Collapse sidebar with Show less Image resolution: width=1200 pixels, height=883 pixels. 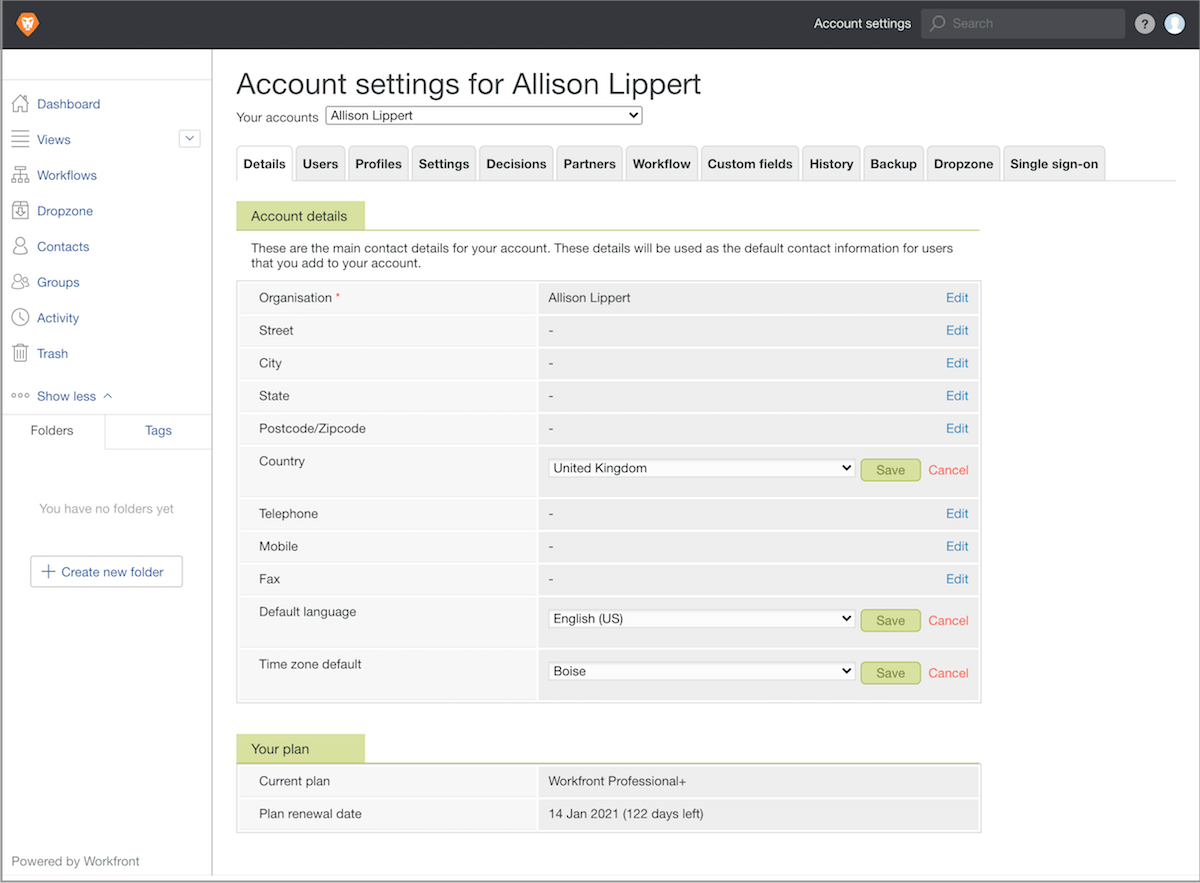click(66, 396)
